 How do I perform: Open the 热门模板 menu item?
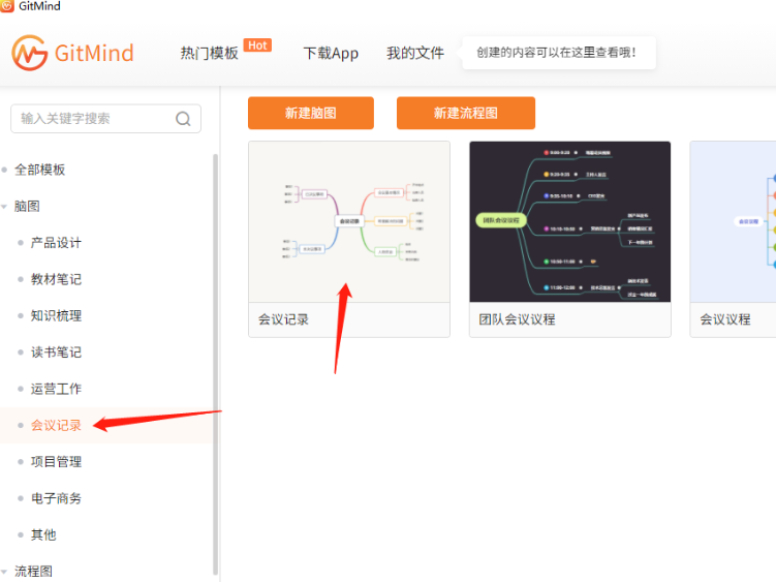click(x=209, y=53)
